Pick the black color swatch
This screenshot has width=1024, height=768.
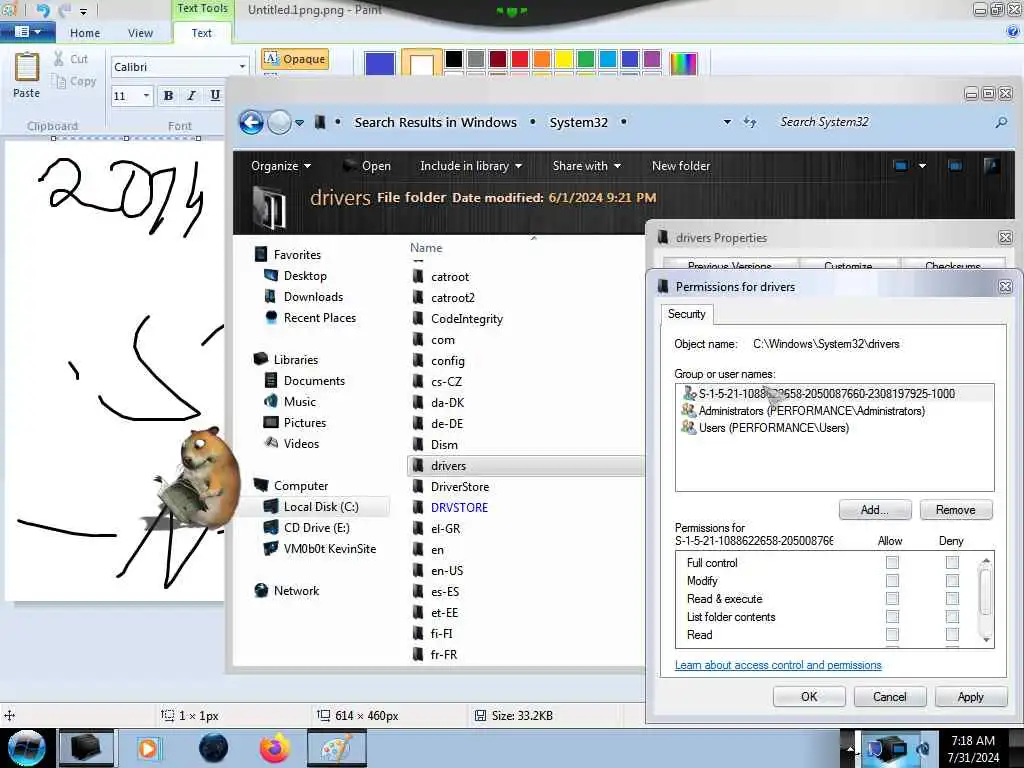point(454,59)
